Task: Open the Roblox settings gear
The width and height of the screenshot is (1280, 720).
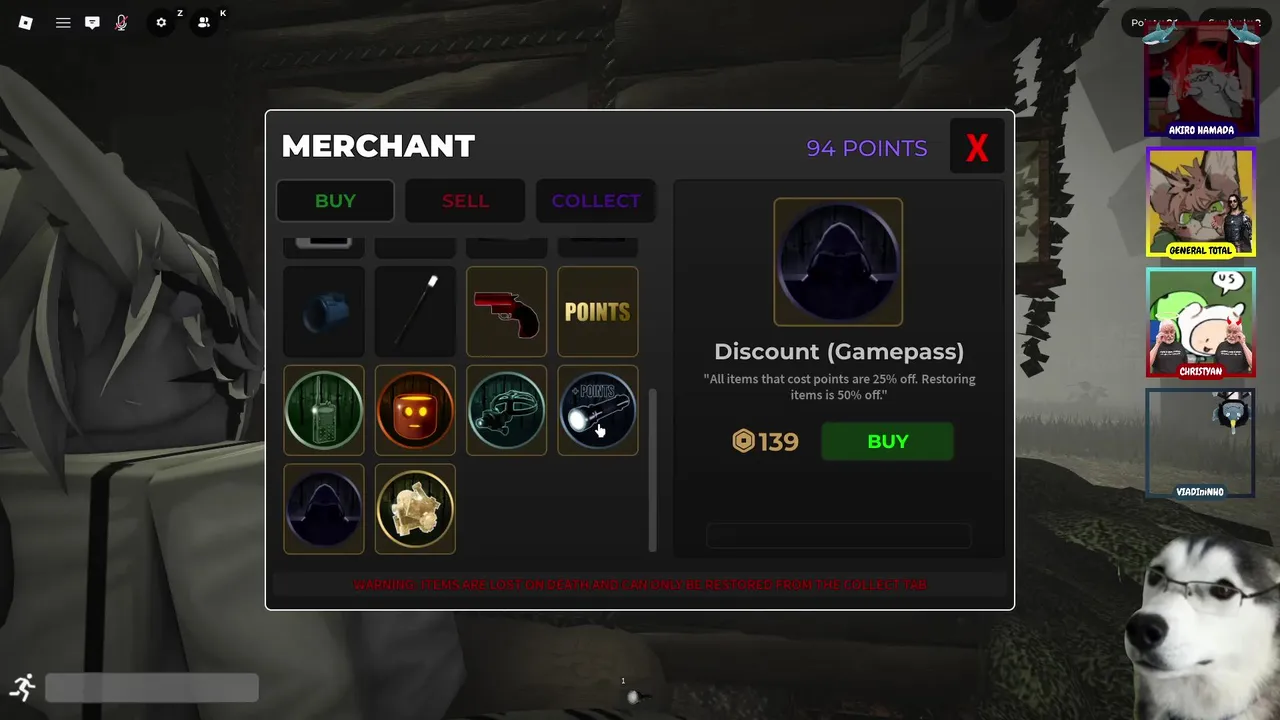Action: (x=161, y=22)
